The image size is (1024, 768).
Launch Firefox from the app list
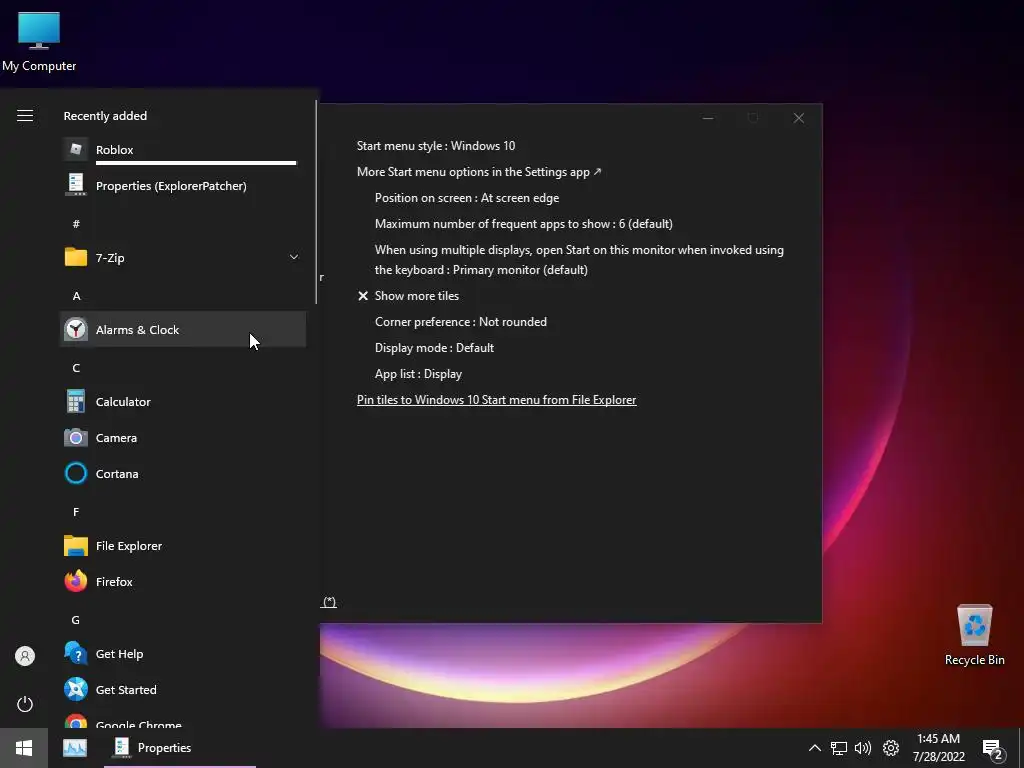182,581
